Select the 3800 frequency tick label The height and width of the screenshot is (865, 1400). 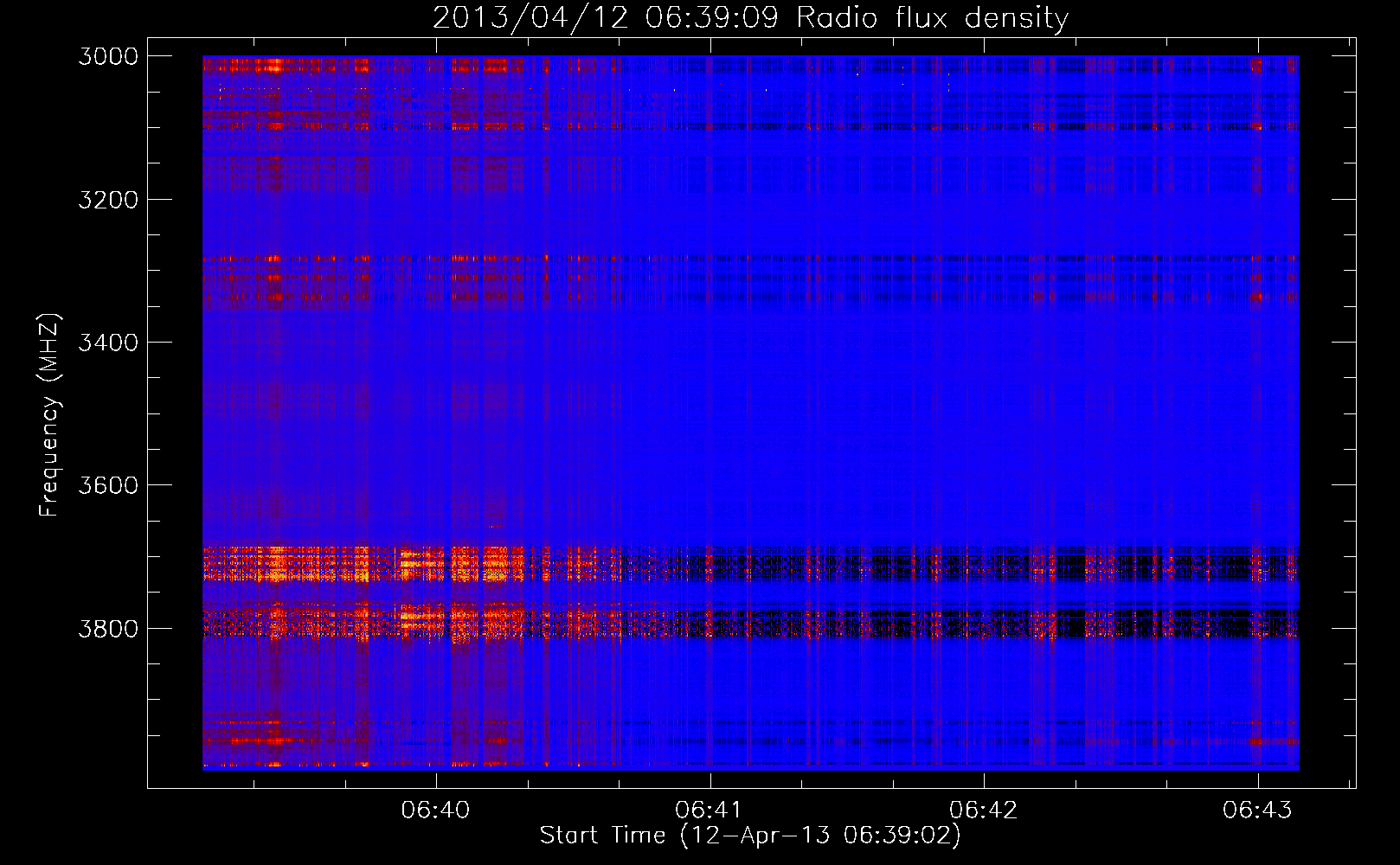108,629
